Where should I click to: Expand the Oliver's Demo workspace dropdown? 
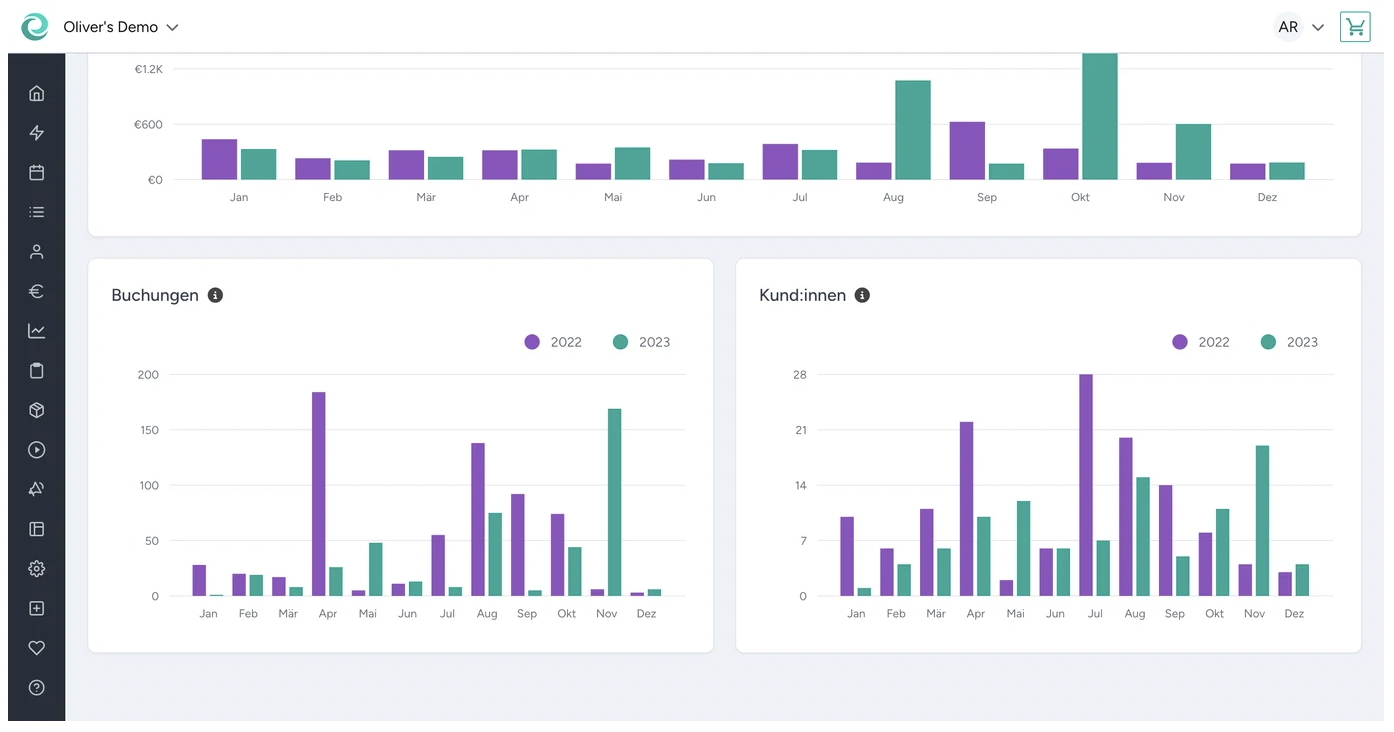(118, 28)
